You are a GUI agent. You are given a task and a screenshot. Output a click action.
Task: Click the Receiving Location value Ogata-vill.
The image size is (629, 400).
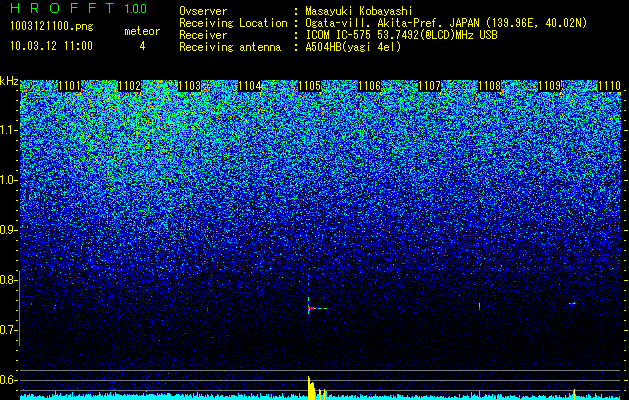[446, 23]
